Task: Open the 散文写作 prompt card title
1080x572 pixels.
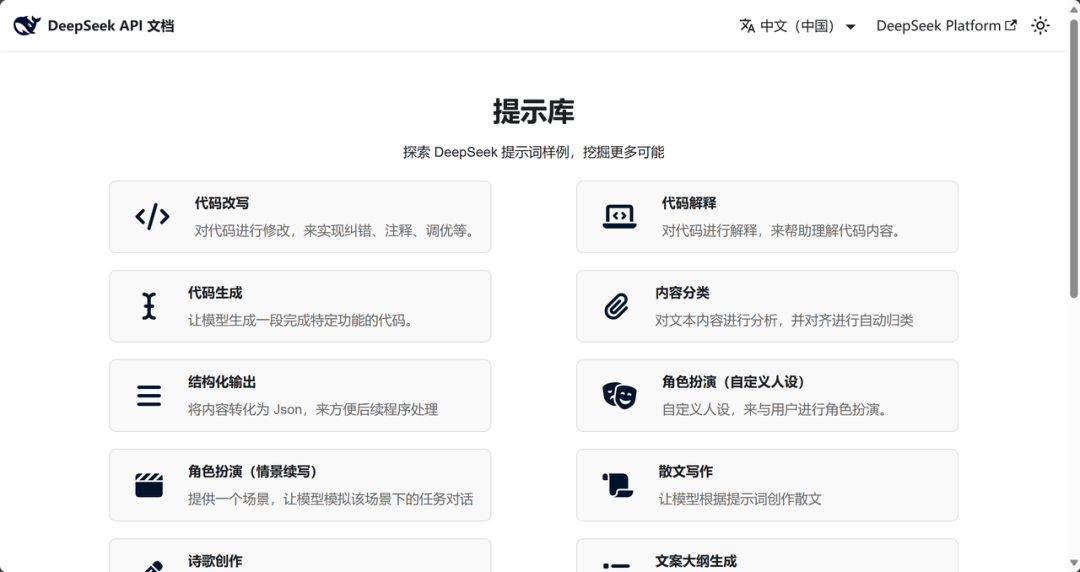Action: tap(685, 472)
